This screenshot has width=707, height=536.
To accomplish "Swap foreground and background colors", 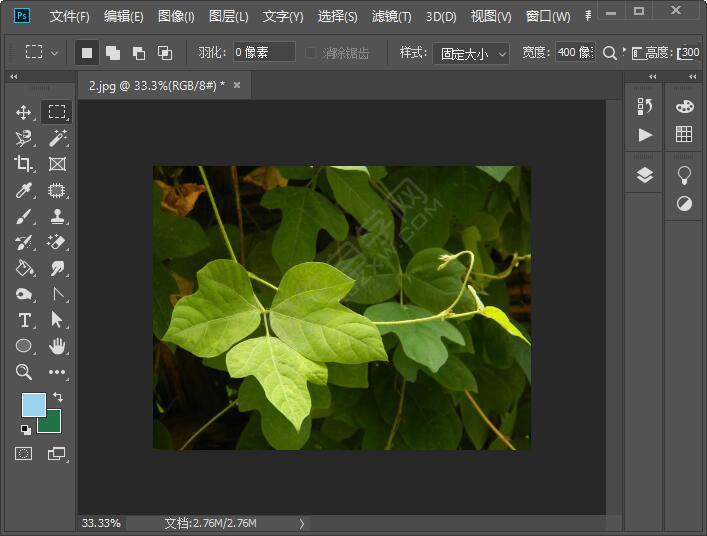I will 58,397.
